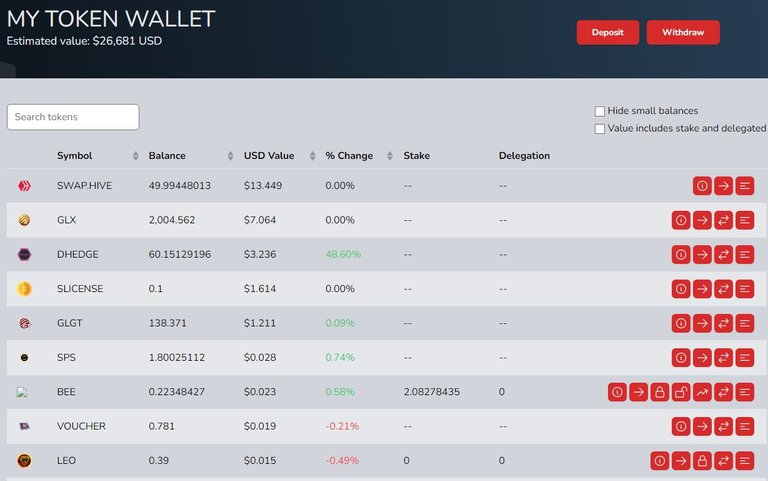
Task: Show DHEDGE token info icon
Action: [x=681, y=255]
